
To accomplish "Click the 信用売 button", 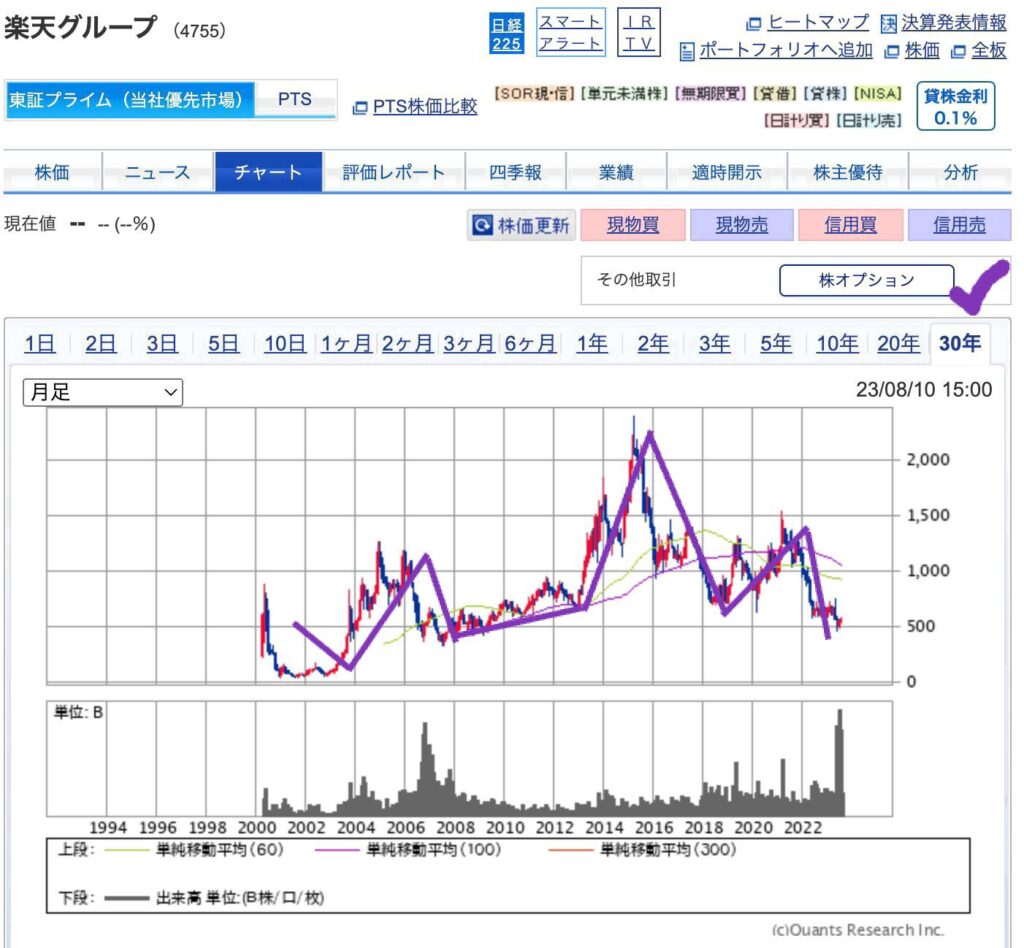I will [959, 225].
